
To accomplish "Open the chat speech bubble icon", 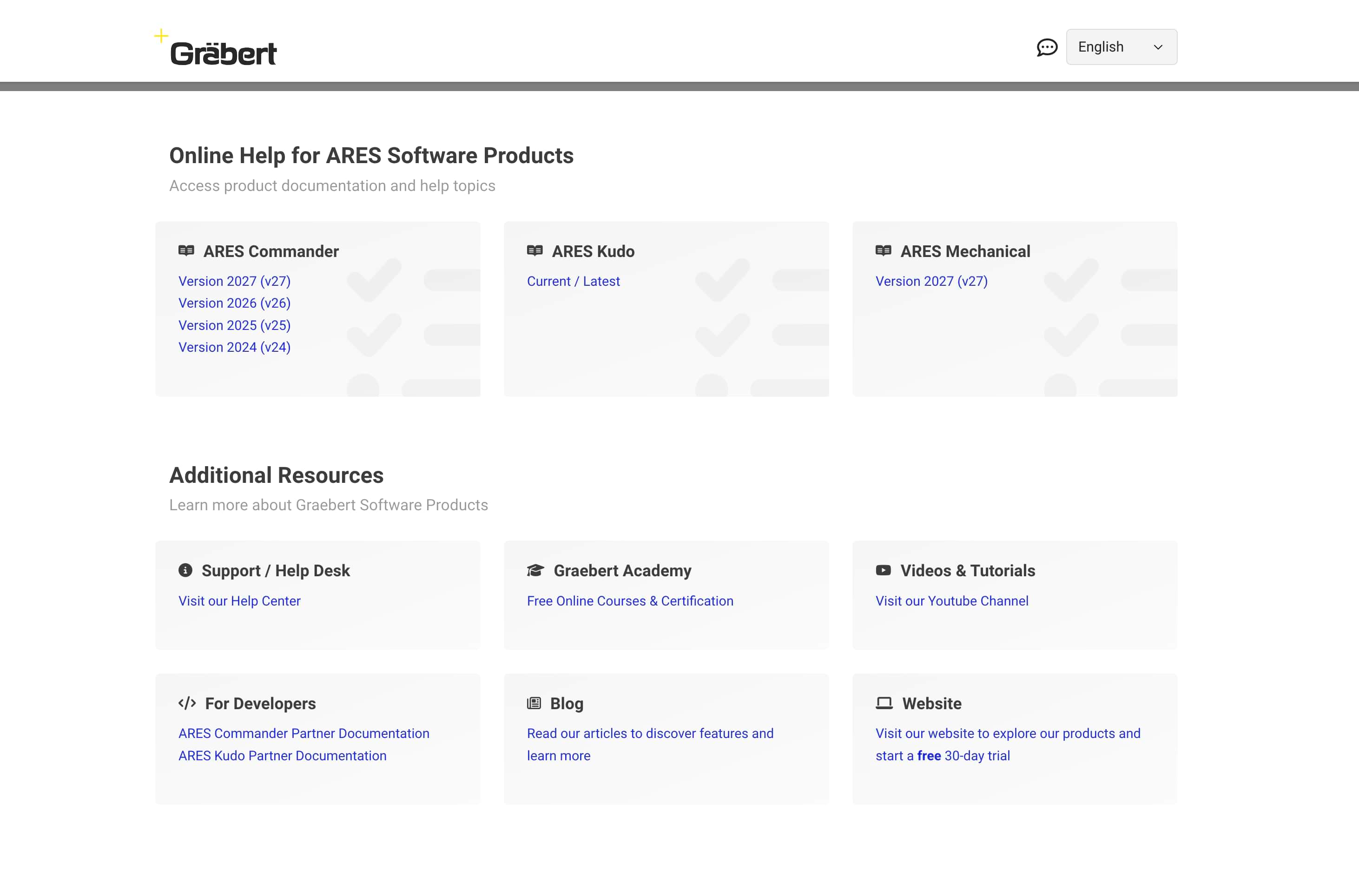I will click(x=1046, y=47).
